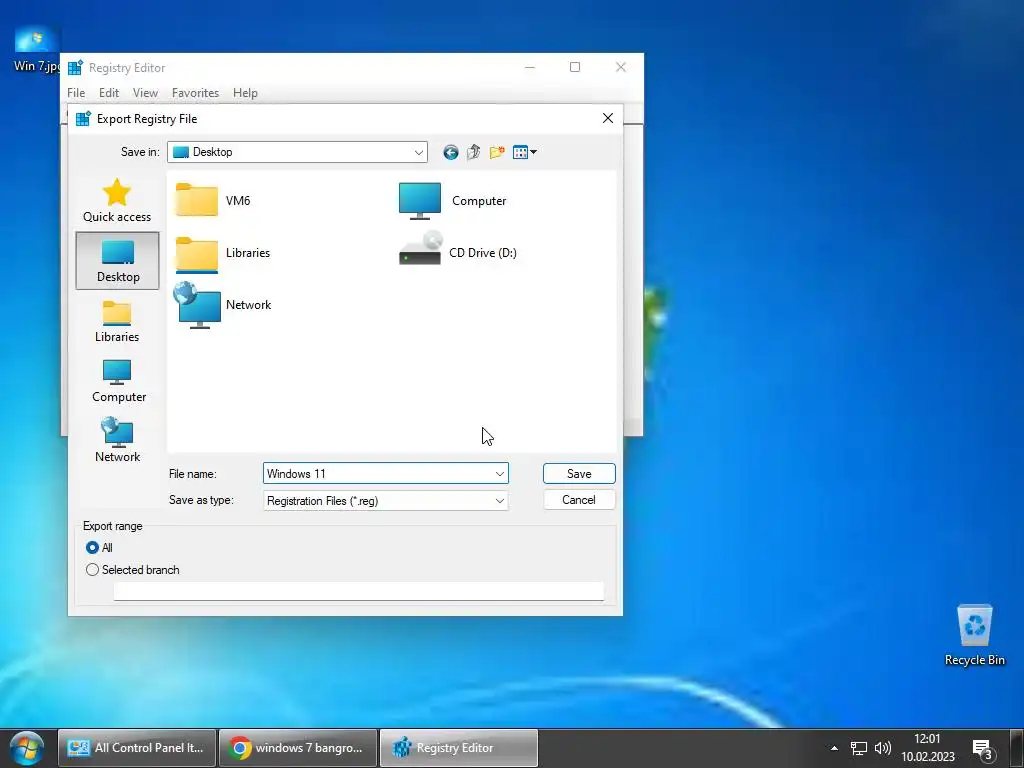Select Network item in file list

pos(223,305)
